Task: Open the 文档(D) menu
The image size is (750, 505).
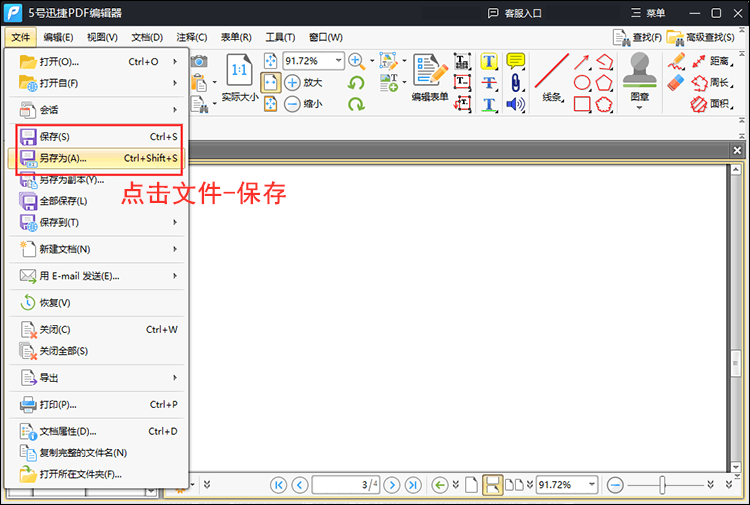Action: 147,37
